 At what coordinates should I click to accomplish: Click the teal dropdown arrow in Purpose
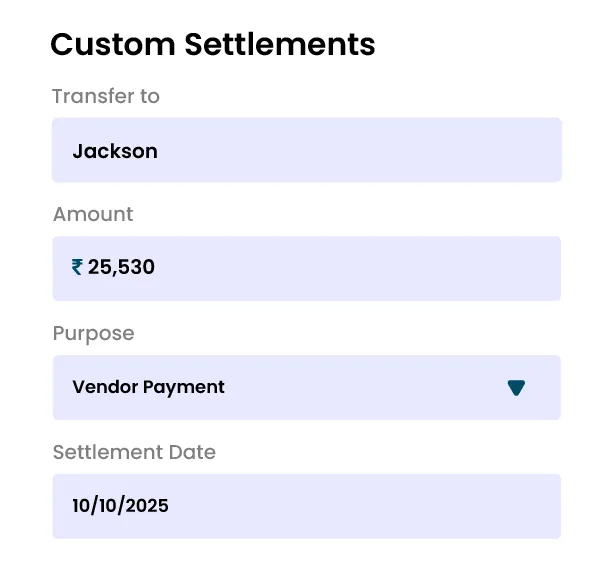tap(516, 388)
